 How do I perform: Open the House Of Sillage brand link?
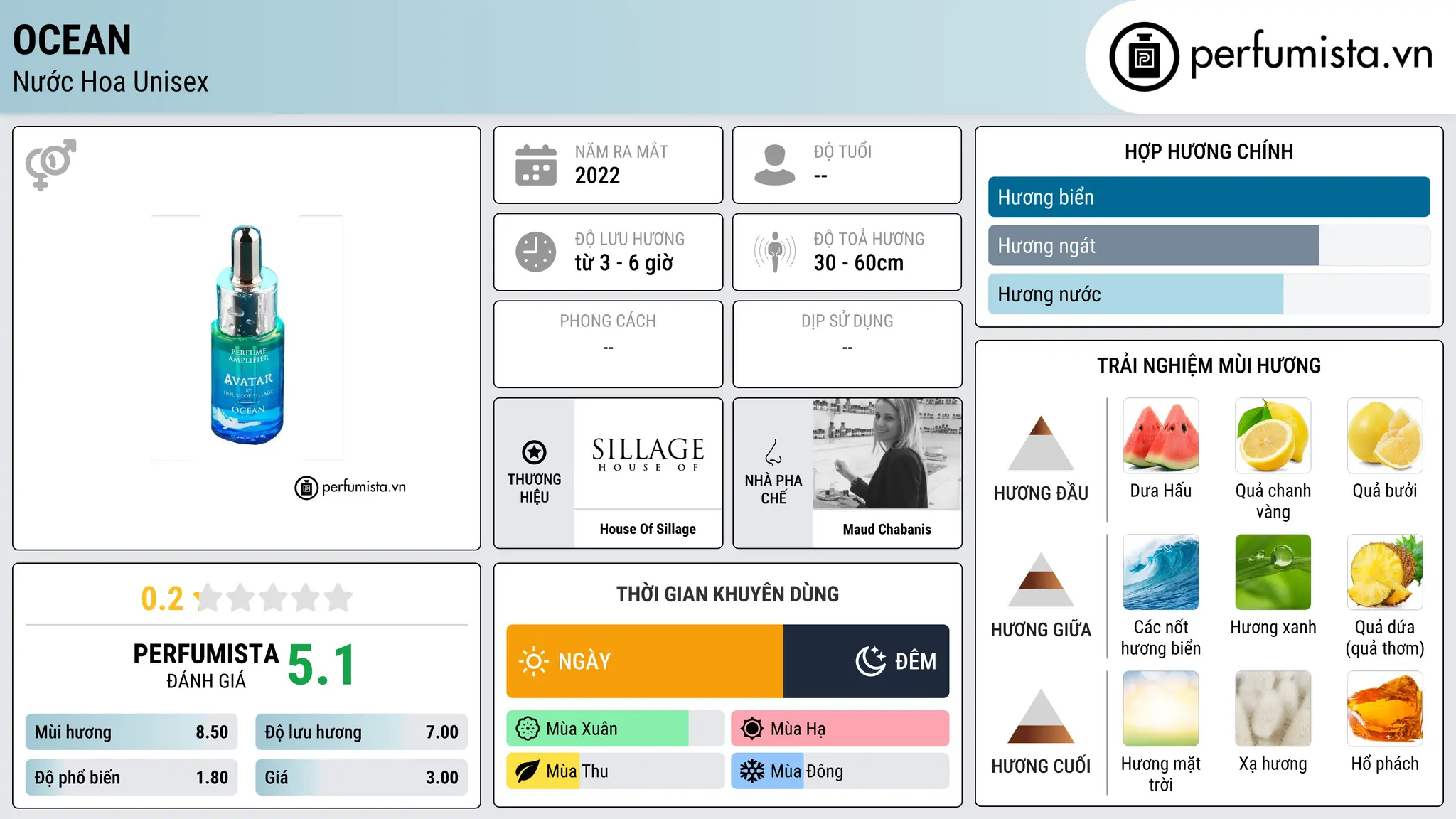(648, 529)
